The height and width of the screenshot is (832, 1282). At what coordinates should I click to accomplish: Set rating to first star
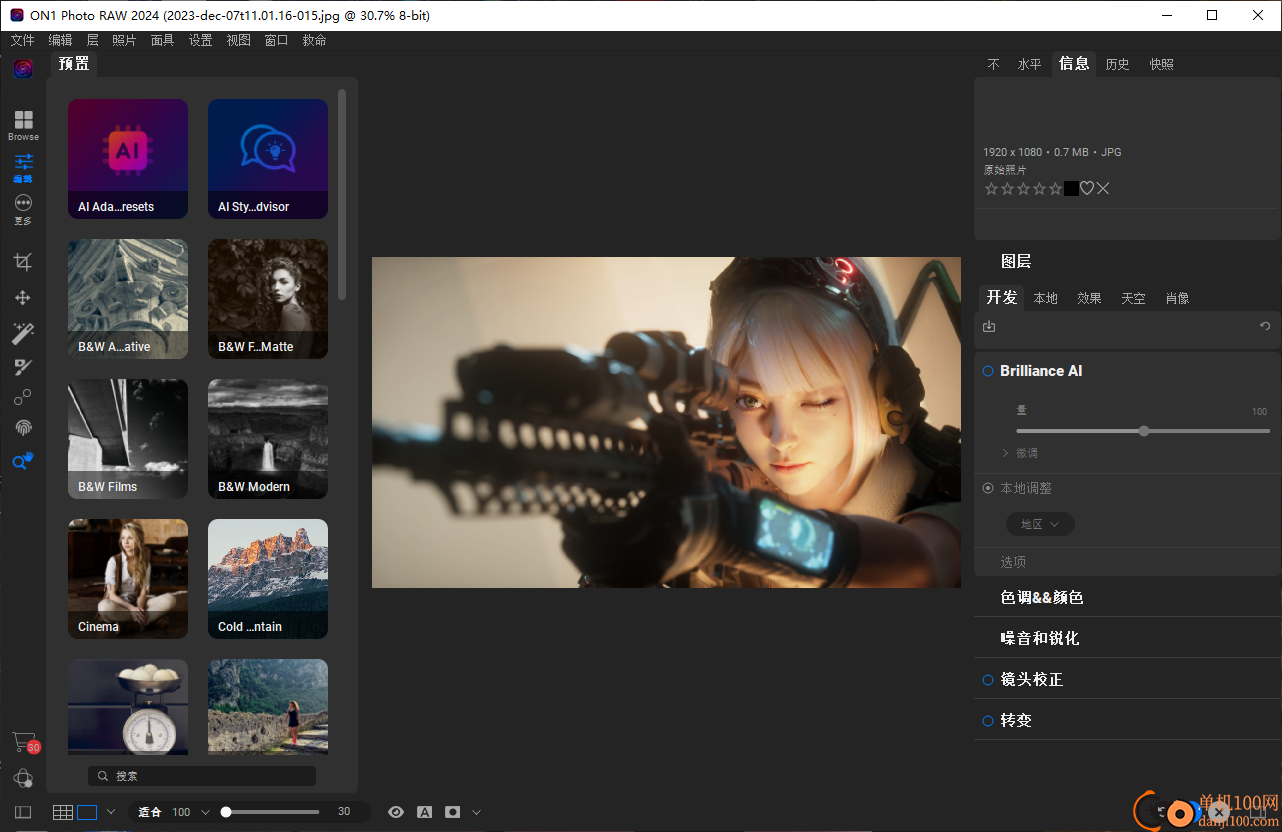click(991, 188)
